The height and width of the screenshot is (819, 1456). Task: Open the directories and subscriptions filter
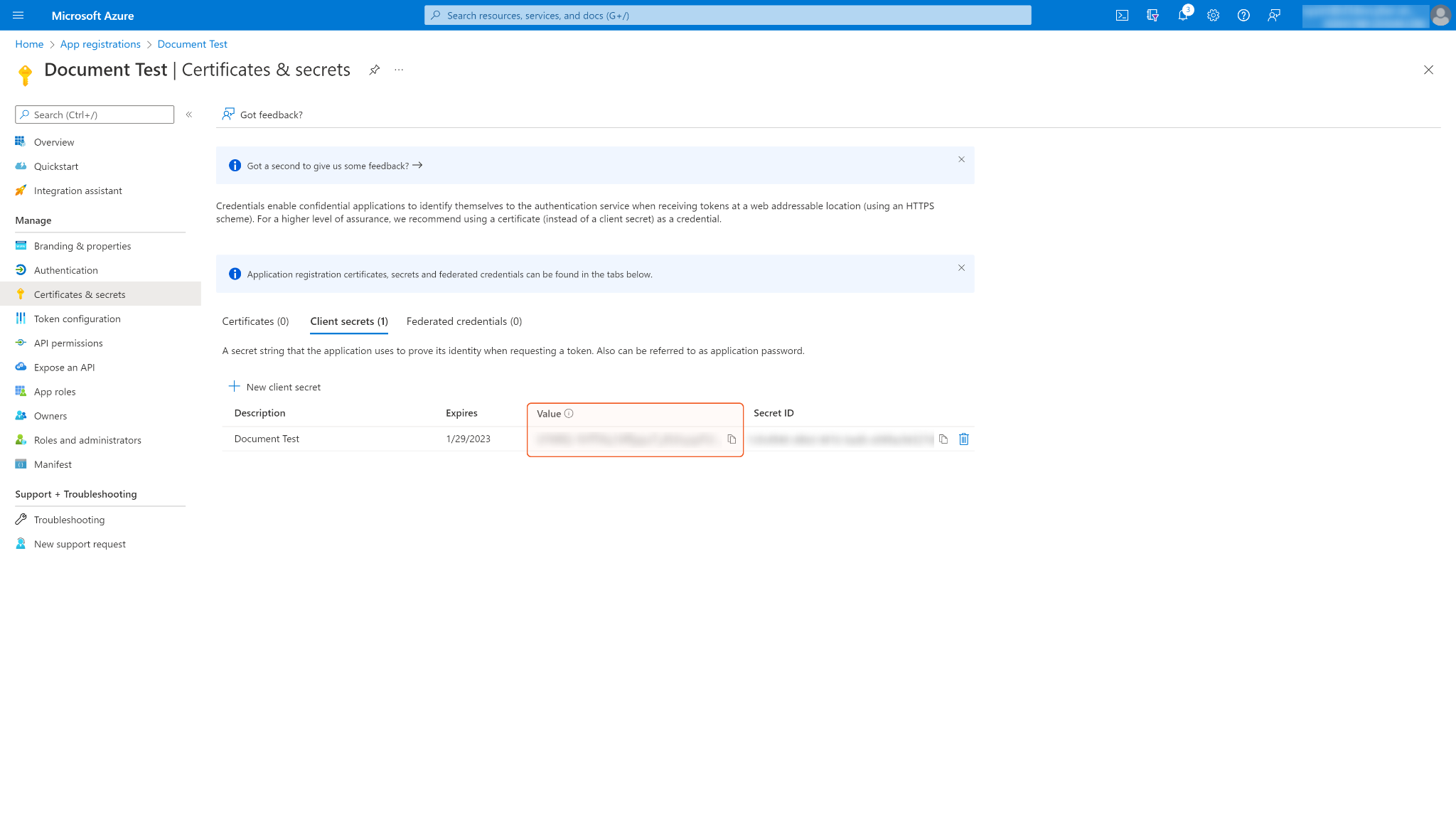(1152, 16)
